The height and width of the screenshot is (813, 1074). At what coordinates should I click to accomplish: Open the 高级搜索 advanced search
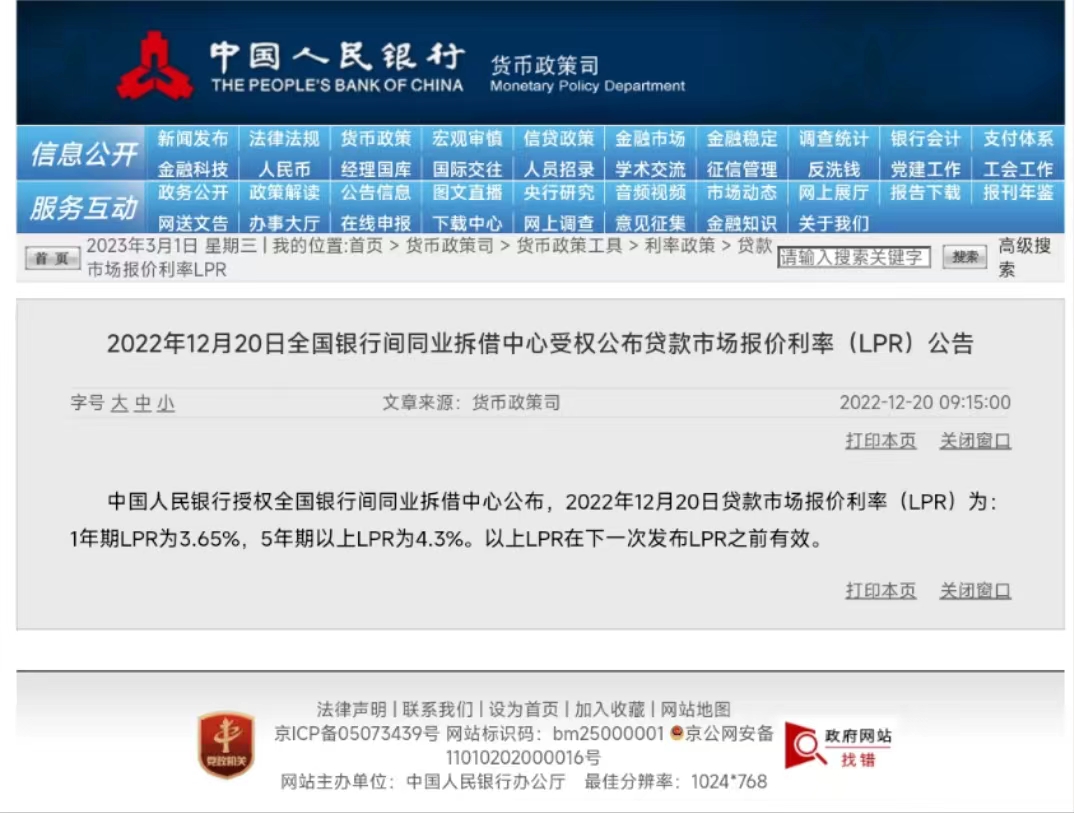tap(1017, 258)
